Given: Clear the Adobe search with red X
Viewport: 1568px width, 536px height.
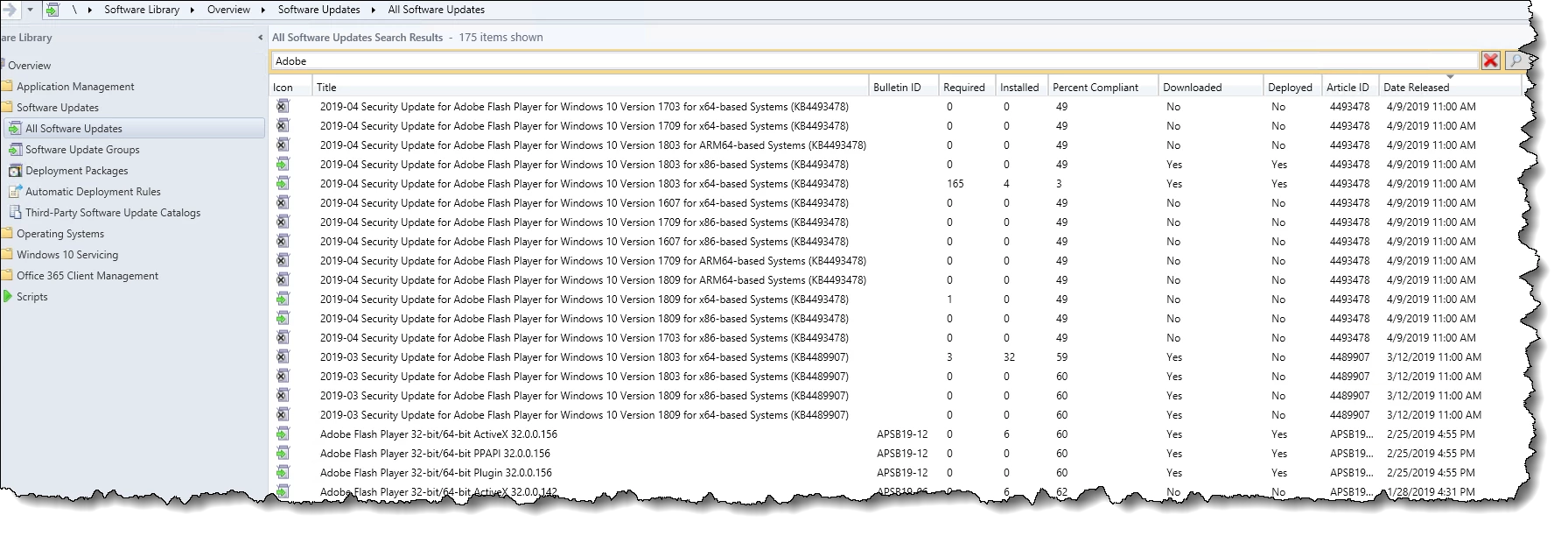Looking at the screenshot, I should click(x=1490, y=60).
